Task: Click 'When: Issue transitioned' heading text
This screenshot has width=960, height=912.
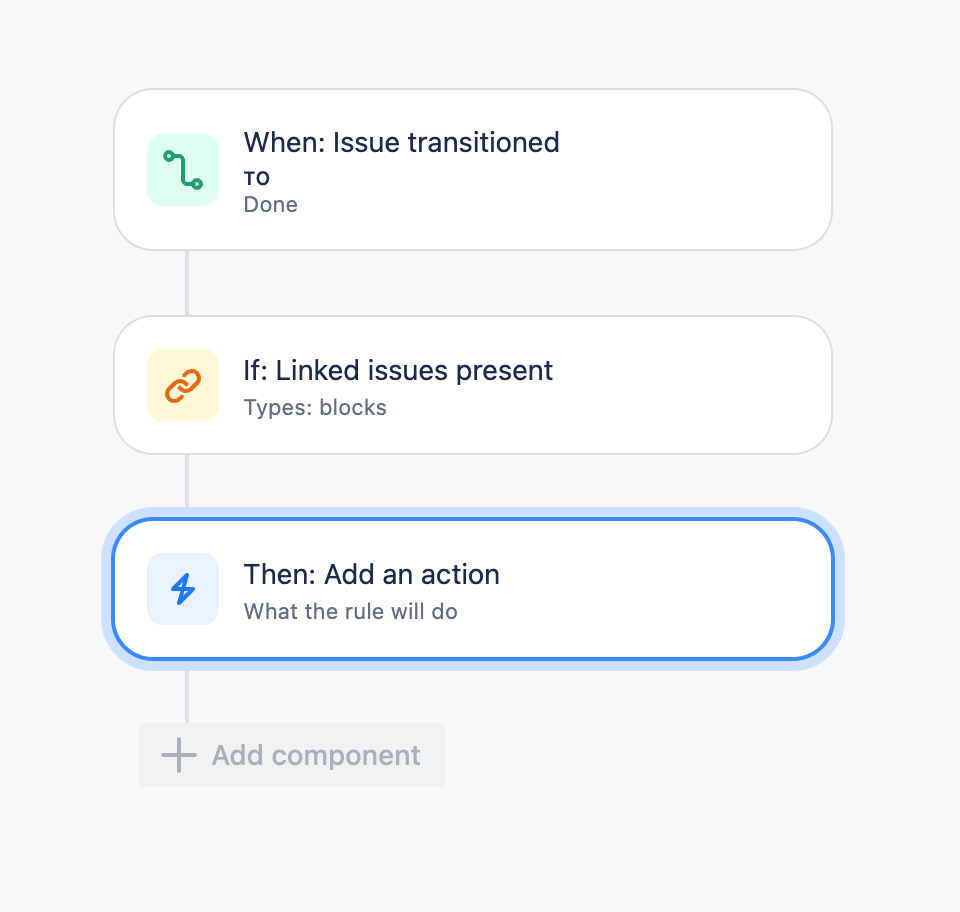Action: point(401,143)
